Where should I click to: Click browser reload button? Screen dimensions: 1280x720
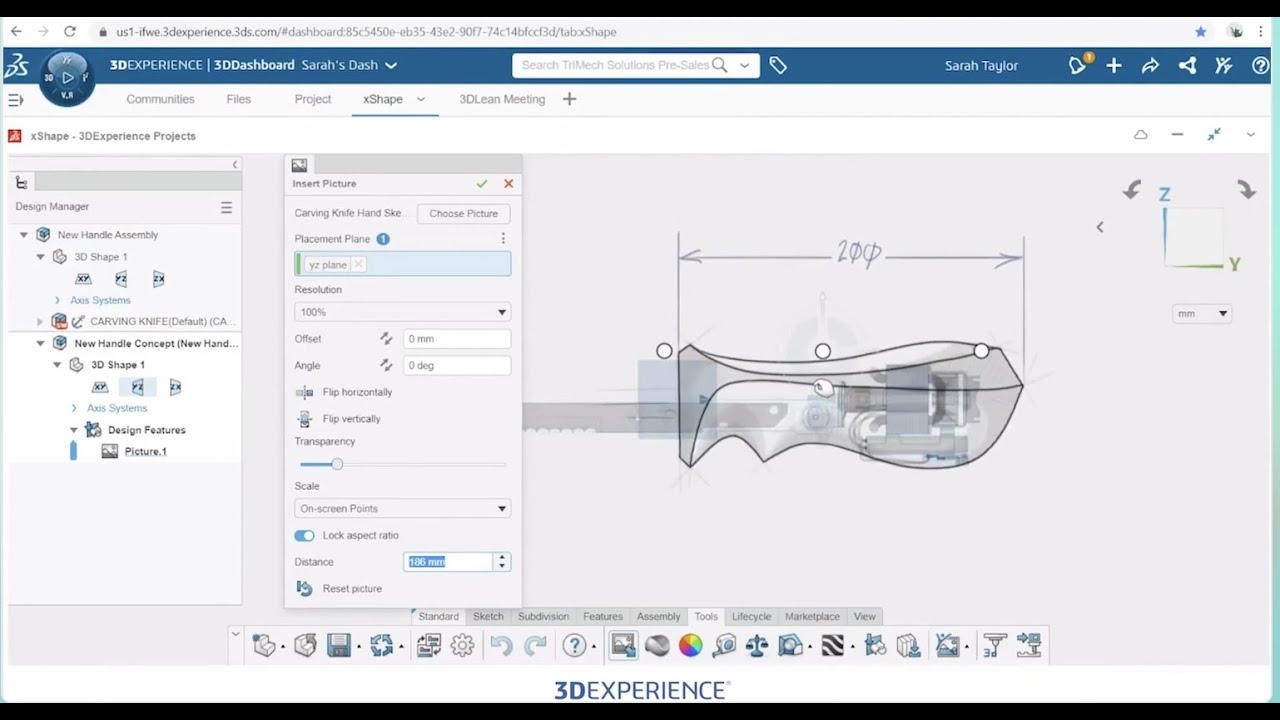(x=69, y=32)
